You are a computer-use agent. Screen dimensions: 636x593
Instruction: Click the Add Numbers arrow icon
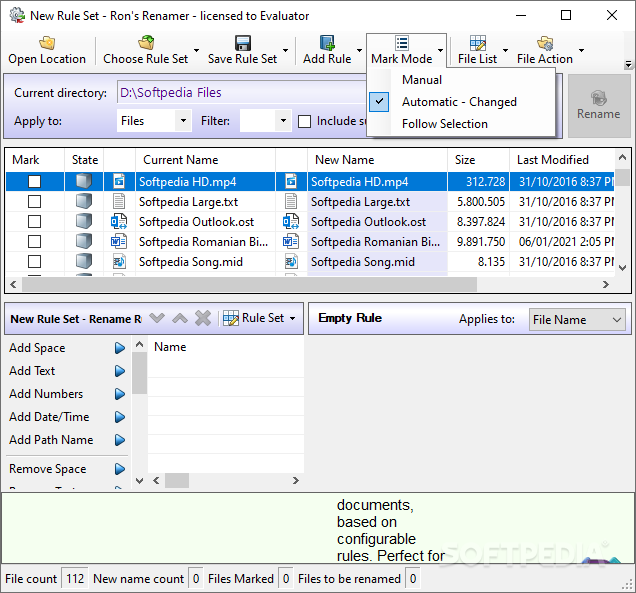(x=120, y=394)
